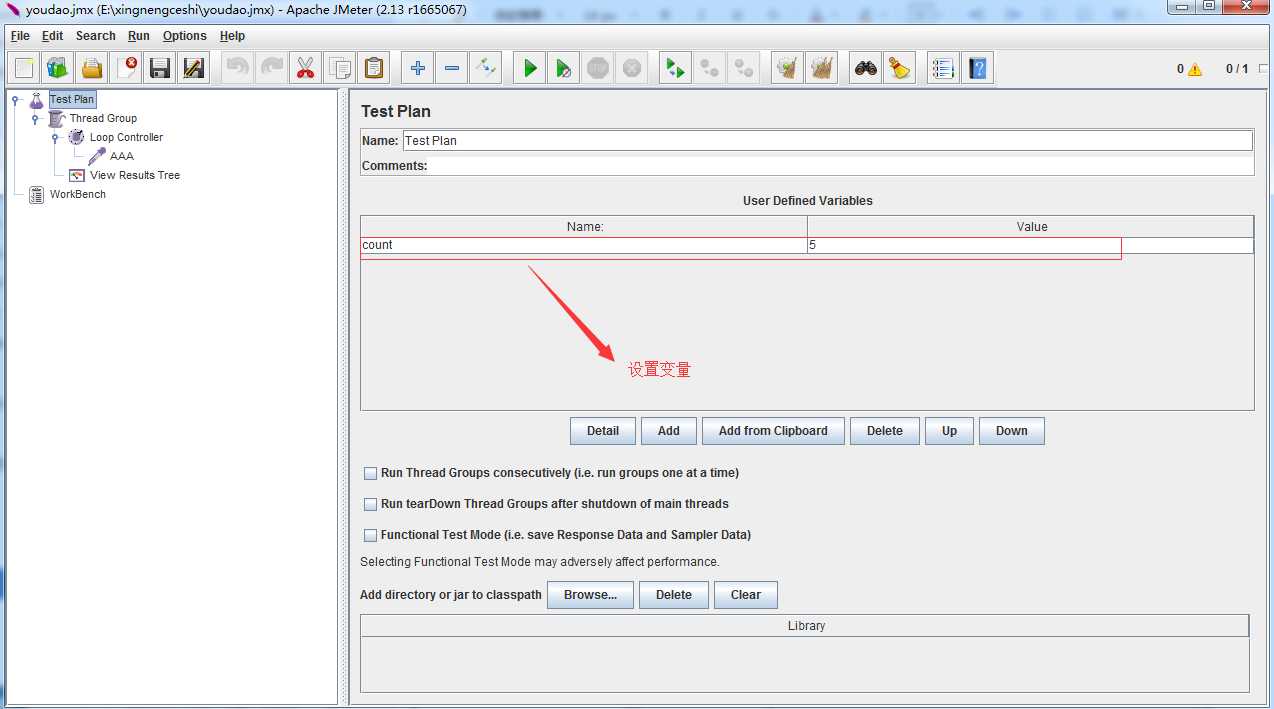Click the Reset Search broom icon
1274x709 pixels.
(x=900, y=68)
